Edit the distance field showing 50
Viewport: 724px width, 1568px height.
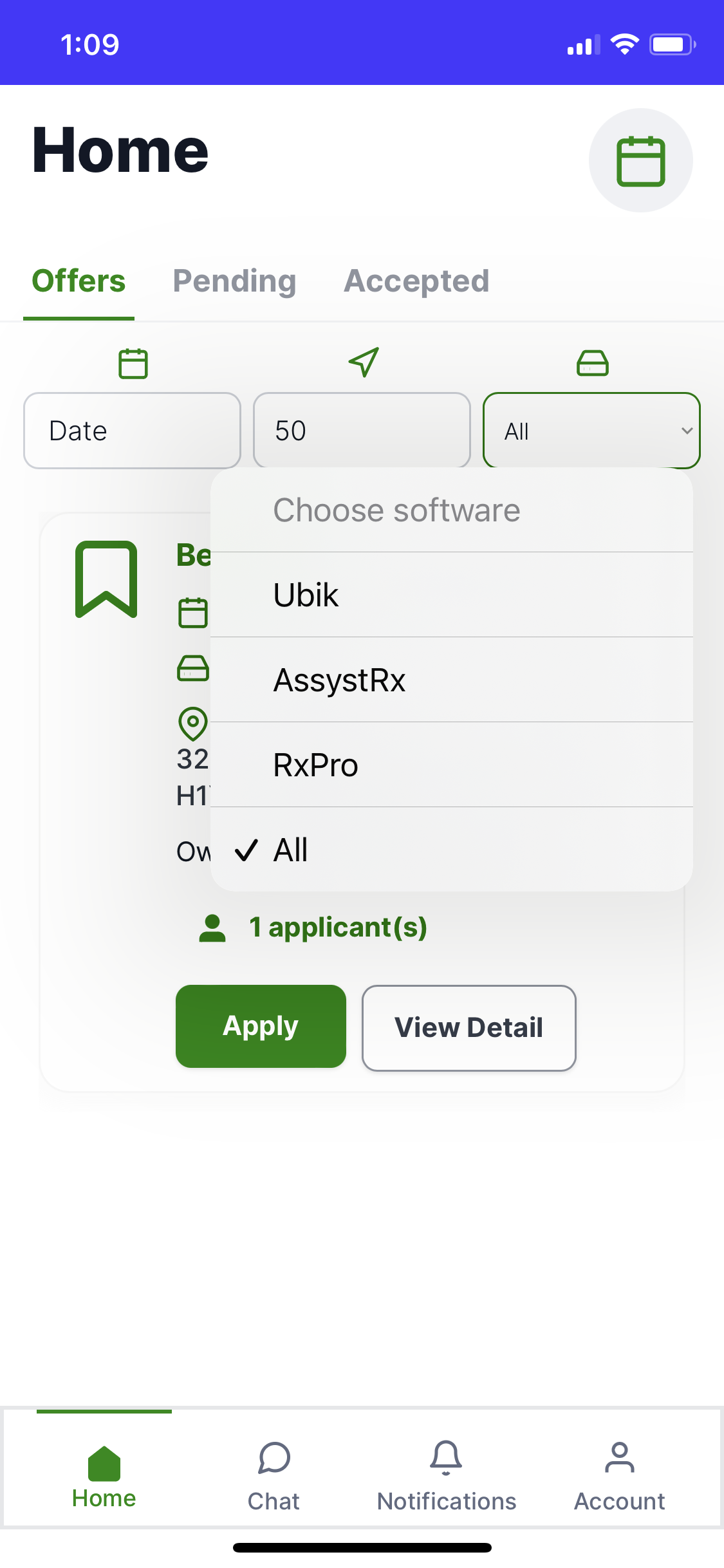pos(362,431)
